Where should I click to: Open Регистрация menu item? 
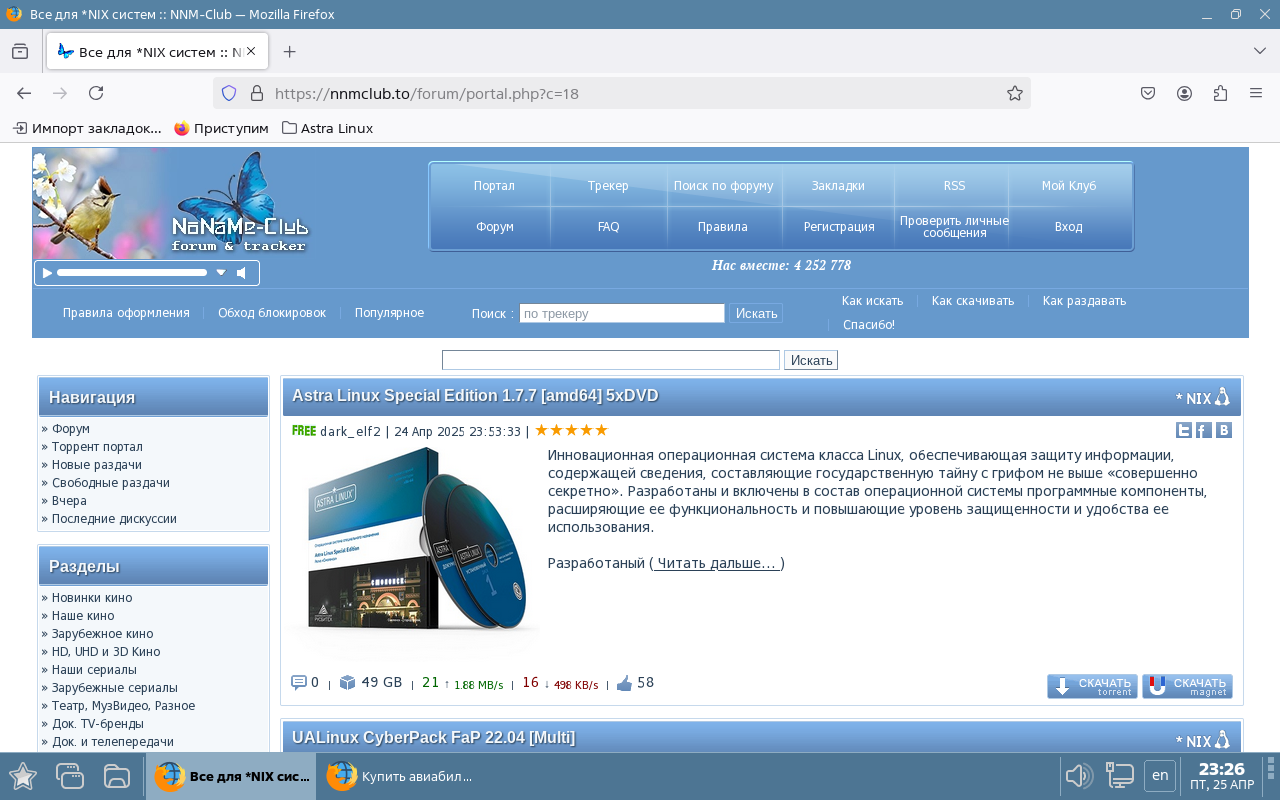coord(839,227)
